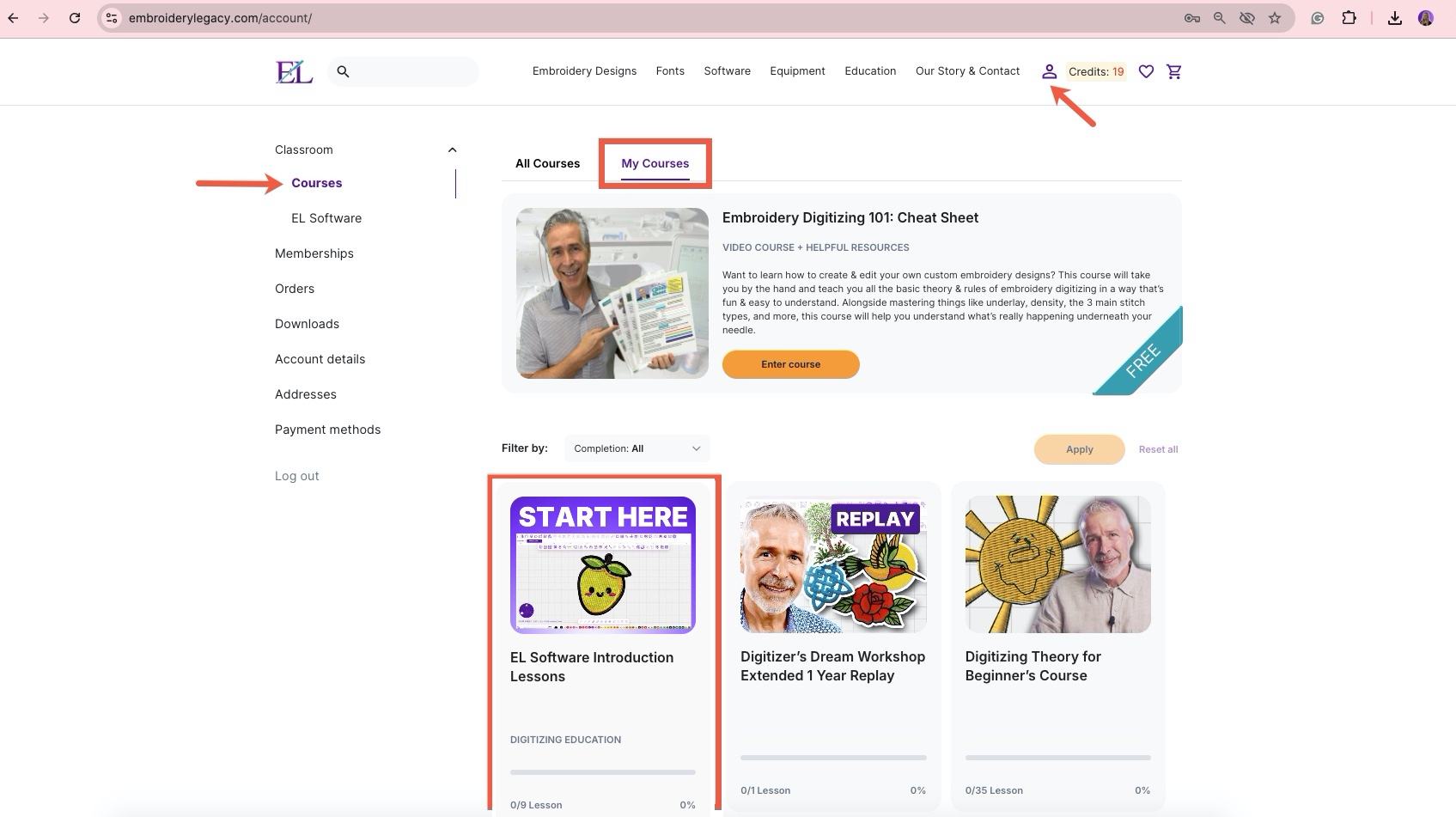Viewport: 1456px width, 817px height.
Task: Open EL Software Introduction Lessons title
Action: click(x=592, y=667)
